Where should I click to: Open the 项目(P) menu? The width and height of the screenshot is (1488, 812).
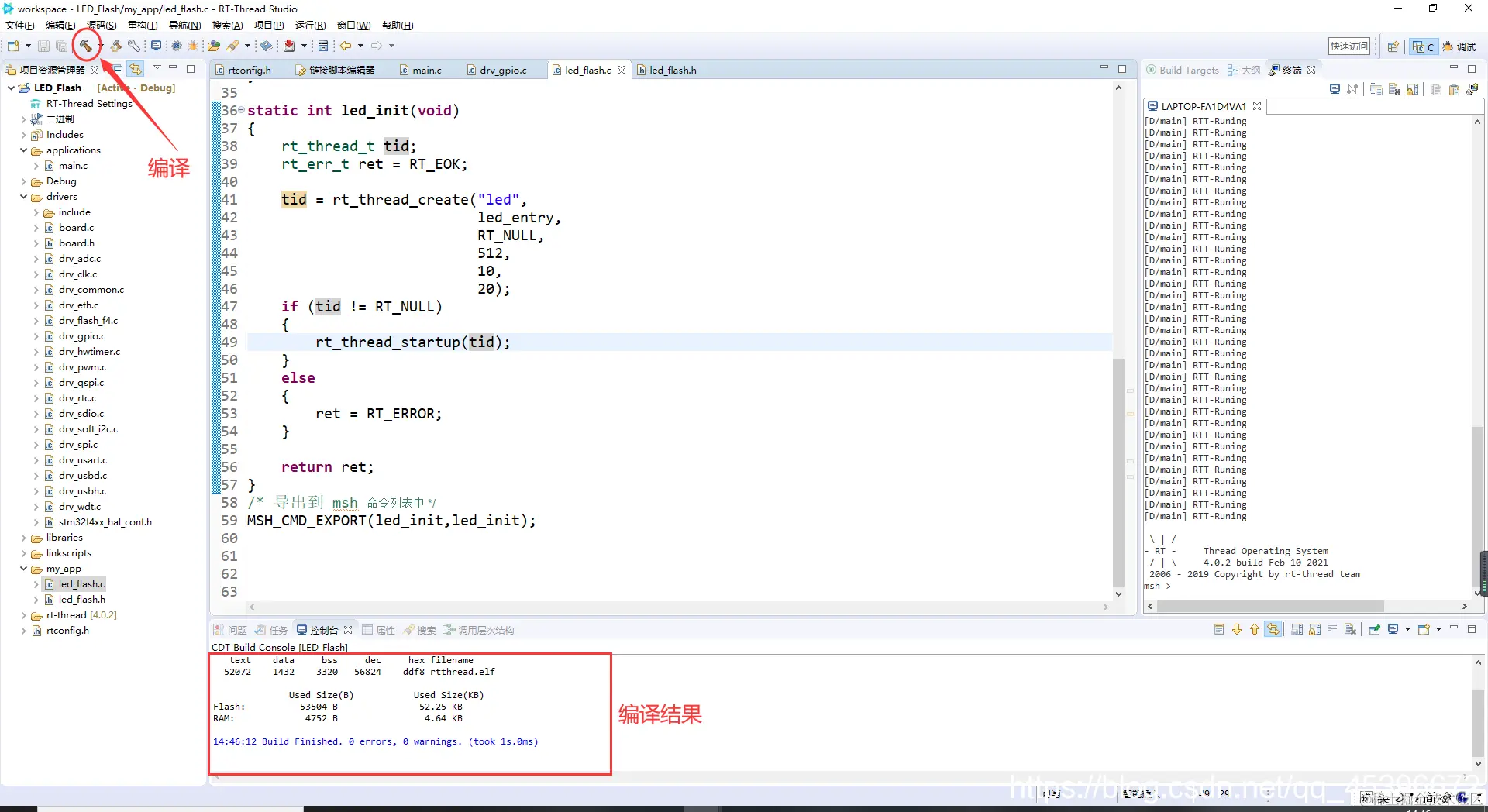tap(269, 25)
